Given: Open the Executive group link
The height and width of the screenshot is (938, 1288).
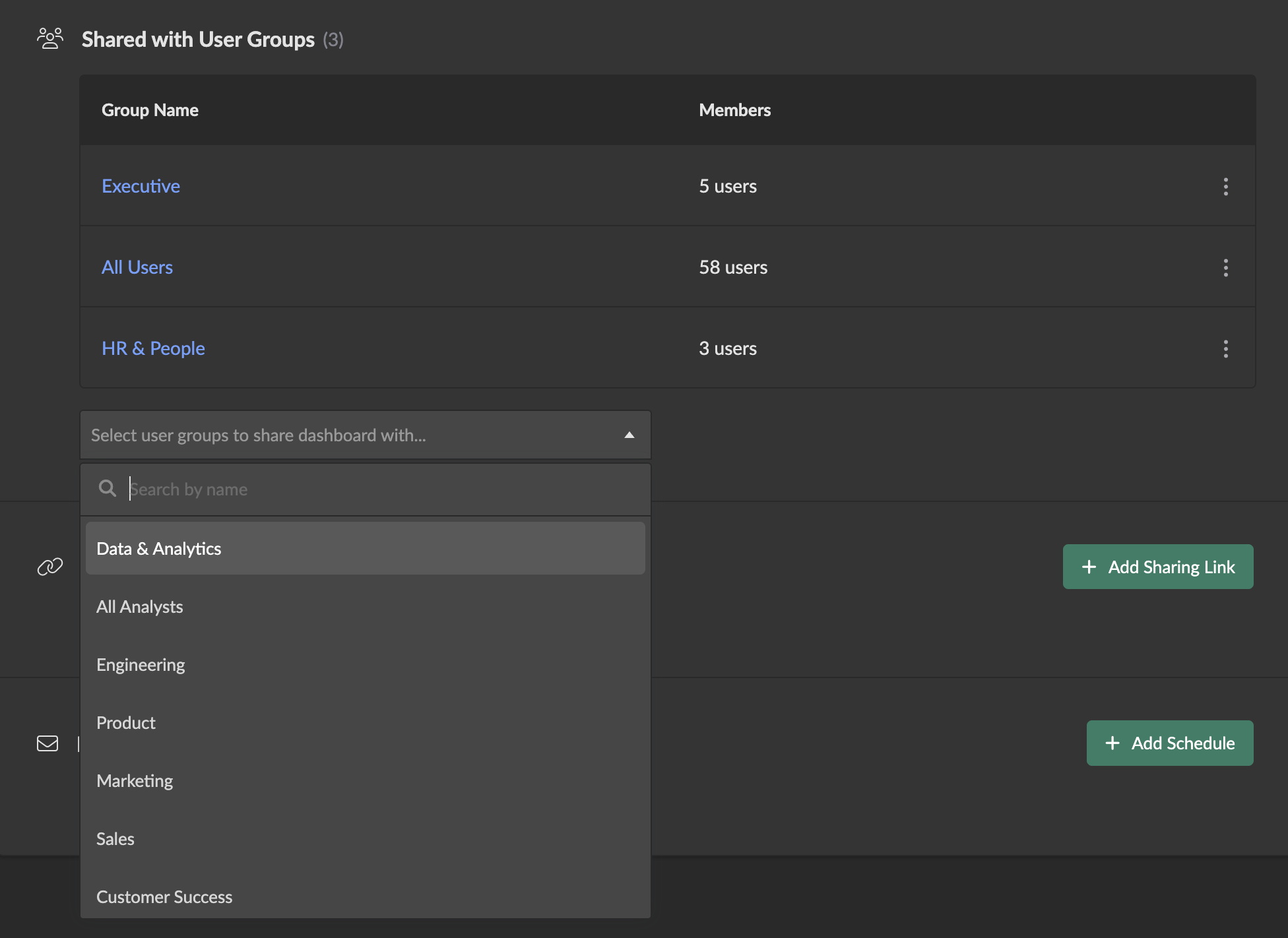Looking at the screenshot, I should pos(141,186).
